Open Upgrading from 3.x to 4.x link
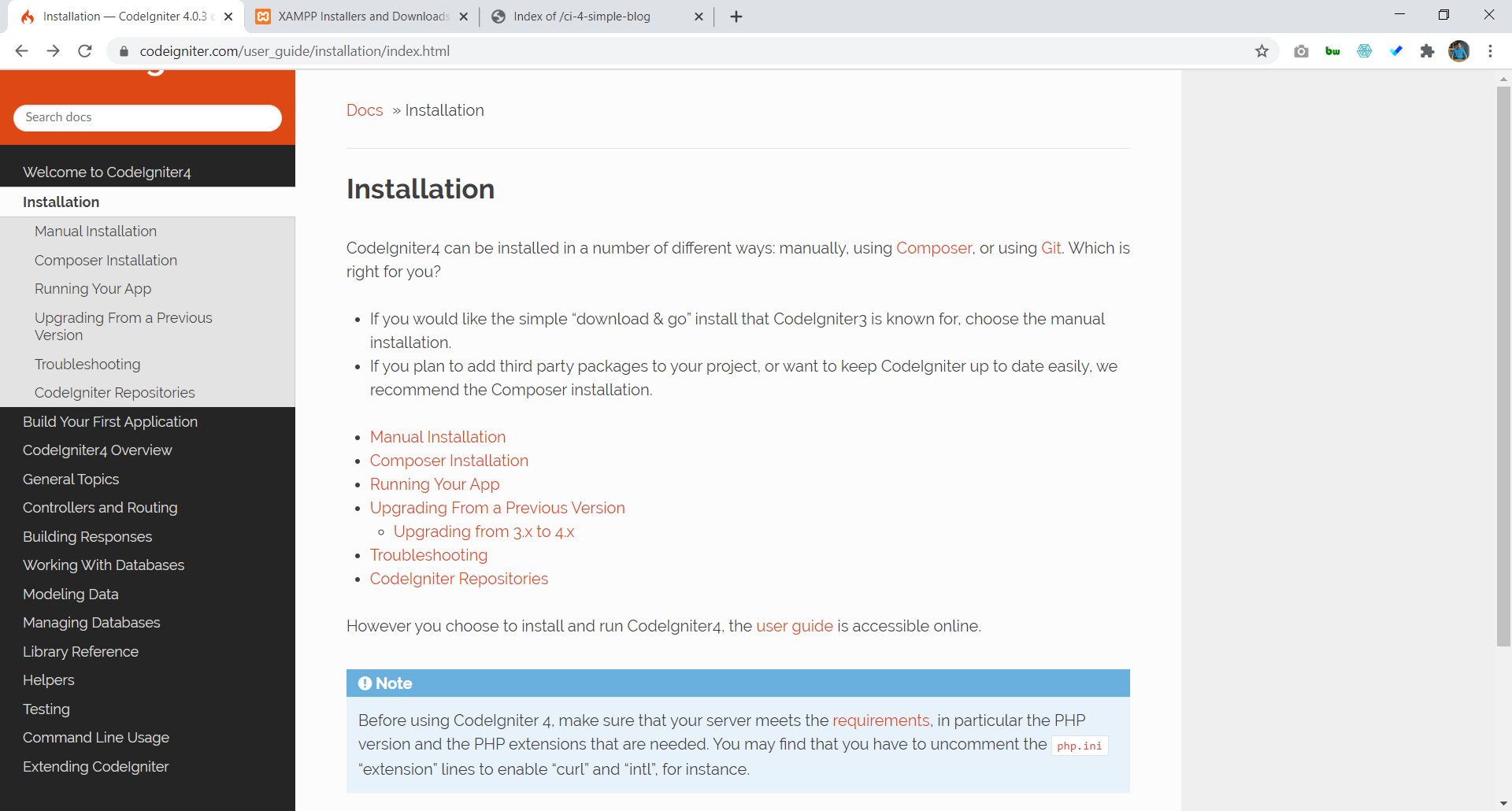1512x811 pixels. click(484, 531)
